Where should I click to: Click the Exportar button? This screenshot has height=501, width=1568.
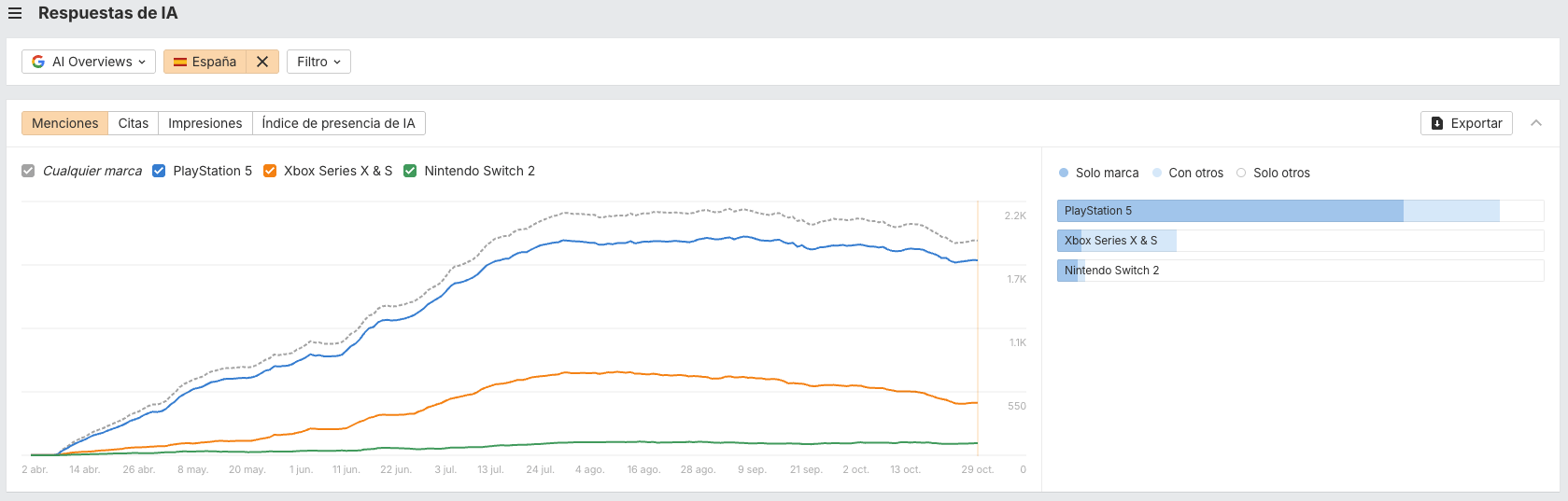pos(1466,123)
